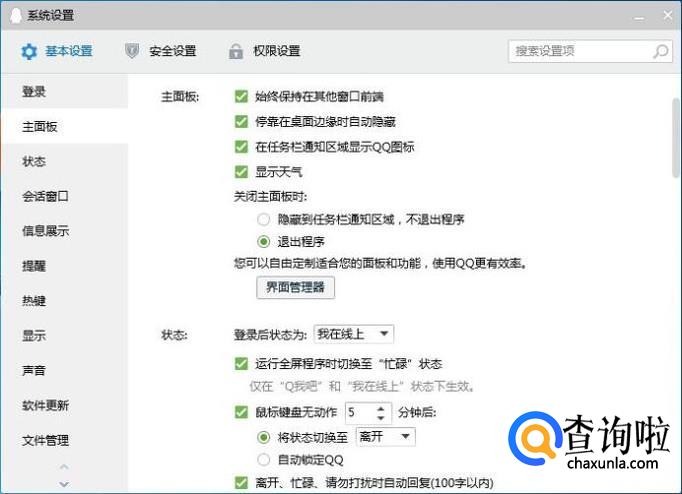The width and height of the screenshot is (682, 494).
Task: Click the sidebar scroll-up chevron
Action: pos(64,467)
